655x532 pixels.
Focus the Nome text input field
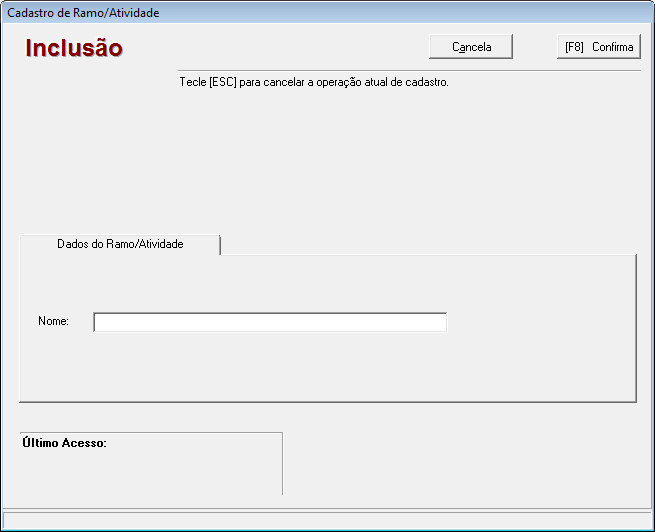(x=269, y=322)
